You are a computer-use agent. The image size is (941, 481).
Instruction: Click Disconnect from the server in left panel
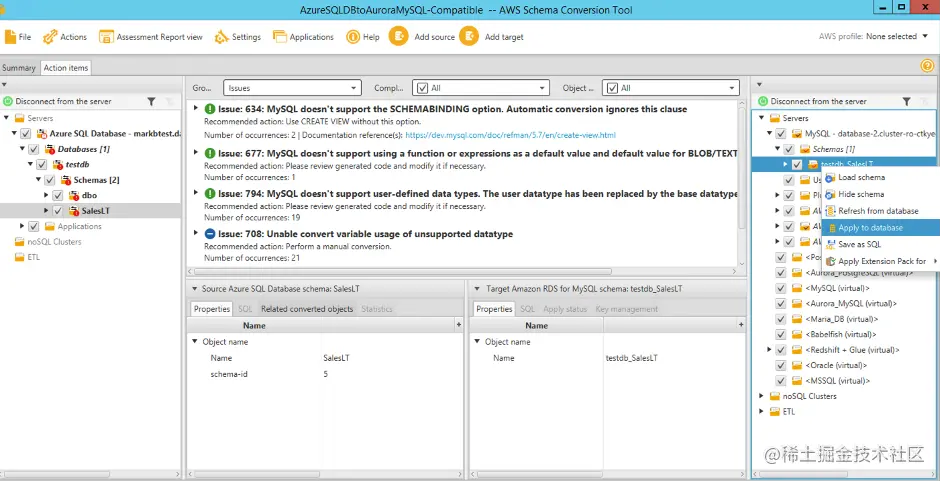point(64,101)
